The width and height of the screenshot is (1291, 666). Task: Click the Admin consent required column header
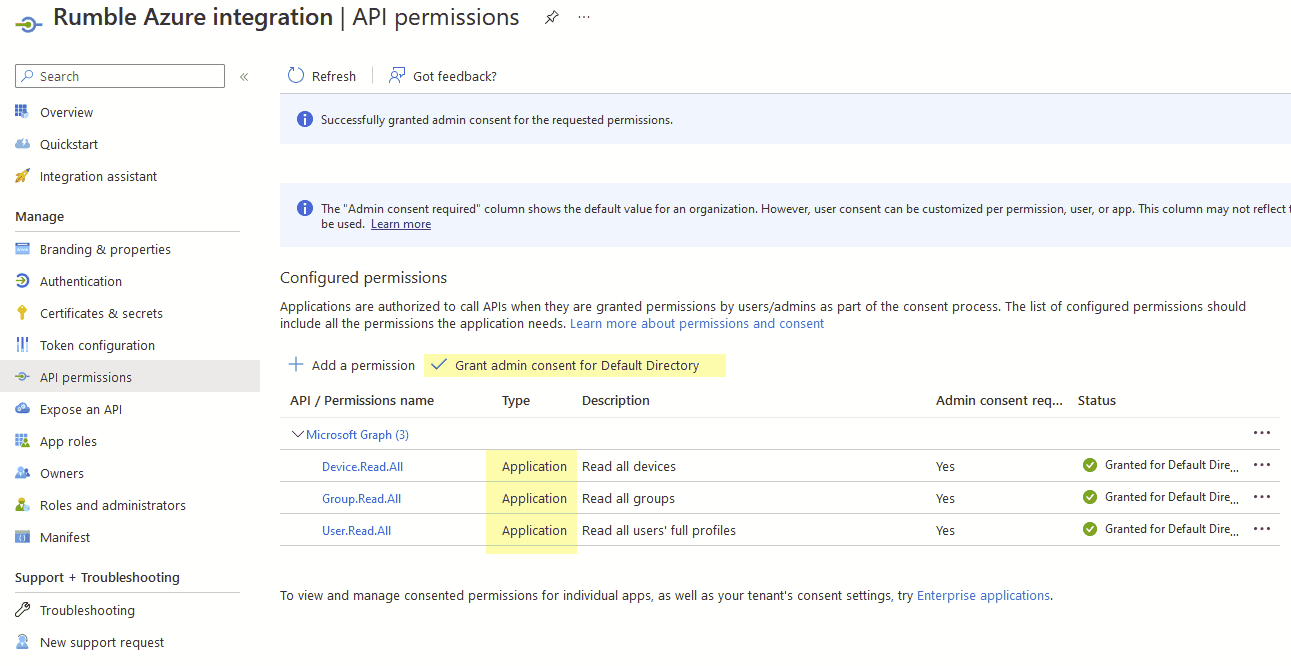pyautogui.click(x=999, y=400)
